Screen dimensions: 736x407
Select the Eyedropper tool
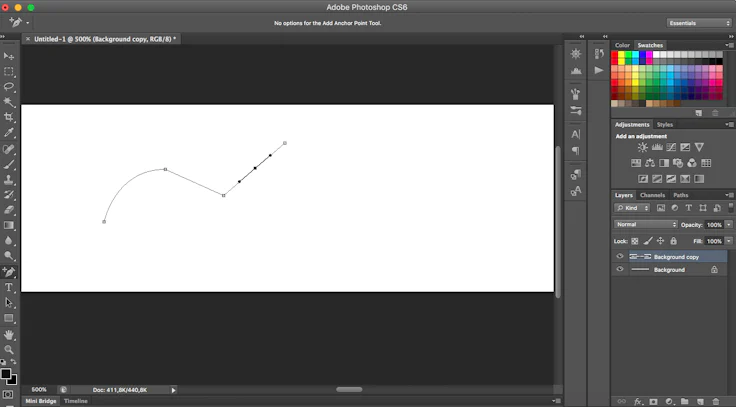coord(8,133)
